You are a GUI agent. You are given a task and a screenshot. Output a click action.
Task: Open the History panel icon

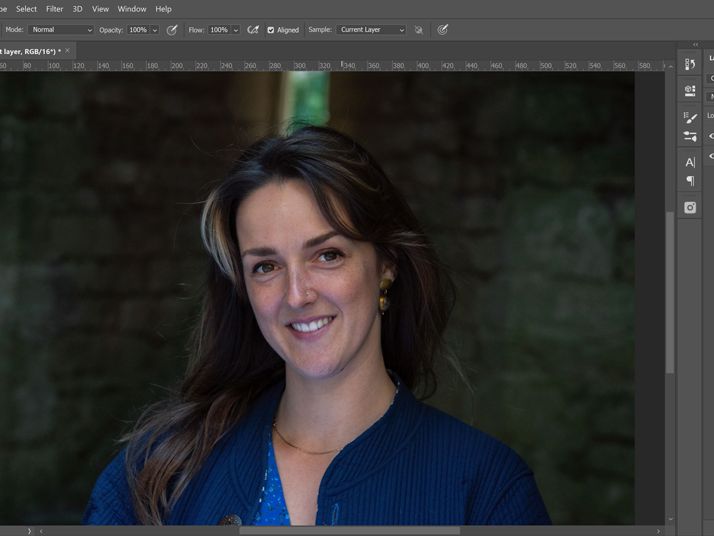pyautogui.click(x=690, y=64)
